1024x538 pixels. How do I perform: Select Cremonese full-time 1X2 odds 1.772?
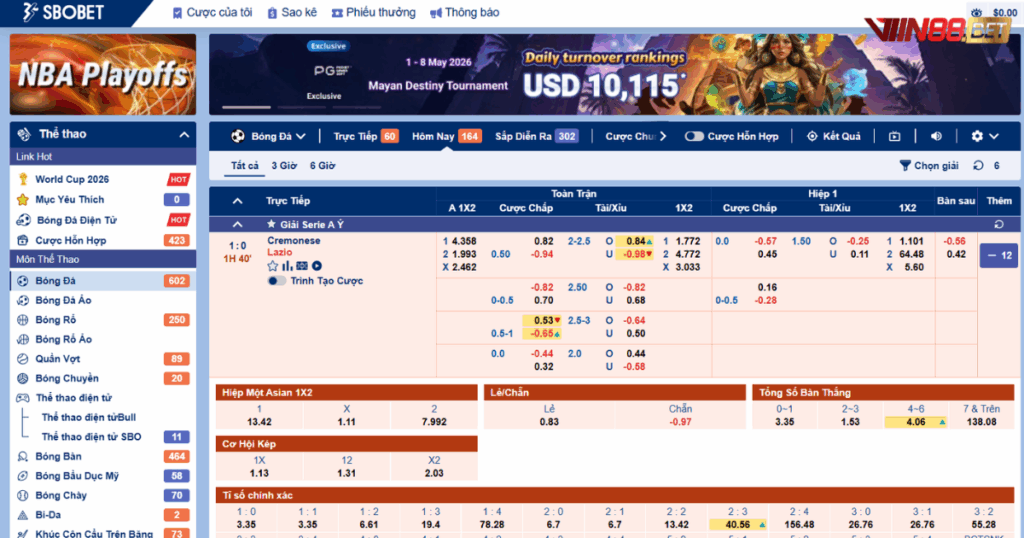688,241
